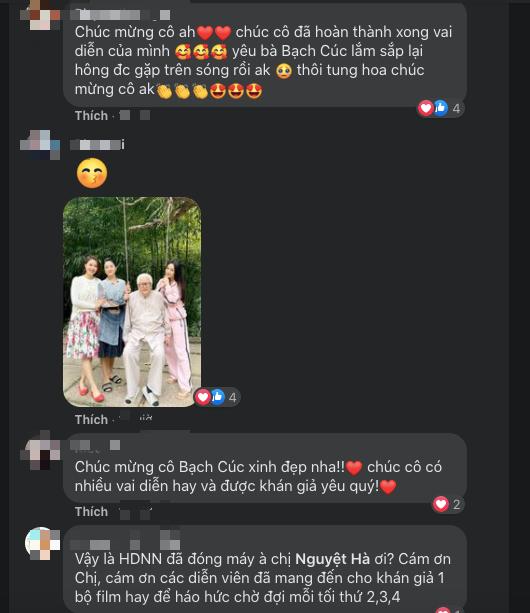530x613 pixels.
Task: Open the group photo attachment
Action: pyautogui.click(x=132, y=301)
